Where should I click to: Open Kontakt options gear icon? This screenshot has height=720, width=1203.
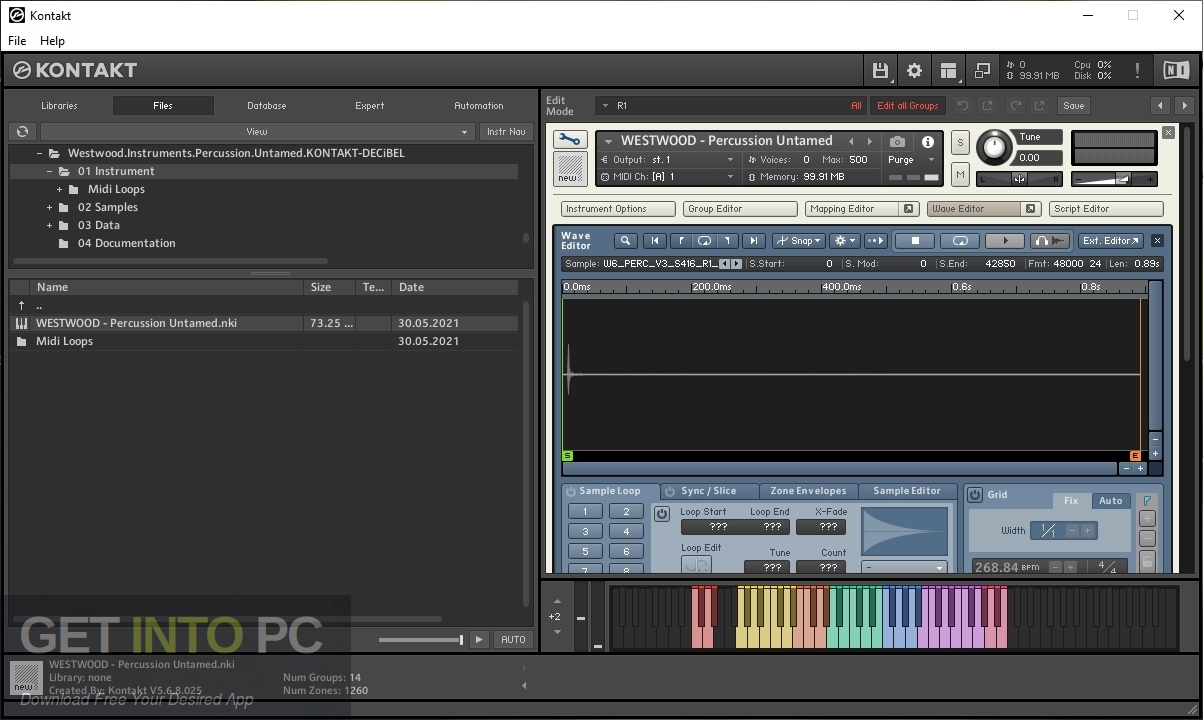914,70
